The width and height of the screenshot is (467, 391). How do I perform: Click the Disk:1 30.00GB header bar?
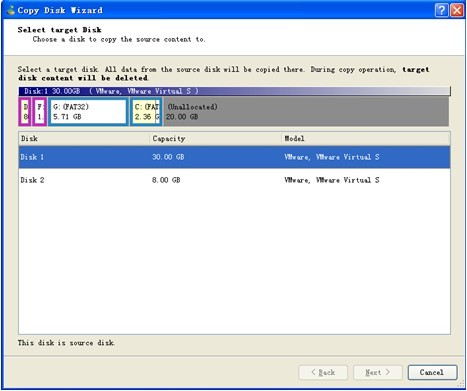click(x=234, y=91)
